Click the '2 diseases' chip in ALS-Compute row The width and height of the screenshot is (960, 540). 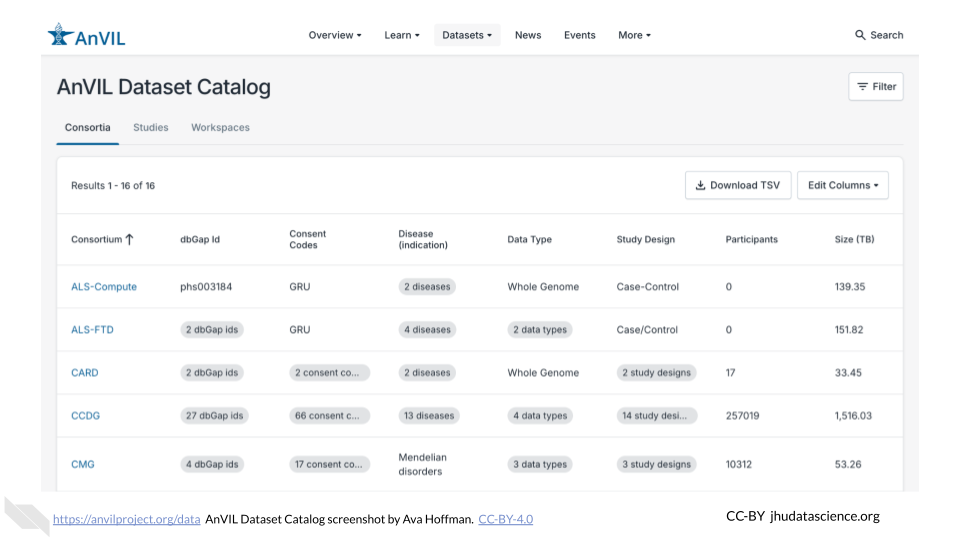pos(427,287)
